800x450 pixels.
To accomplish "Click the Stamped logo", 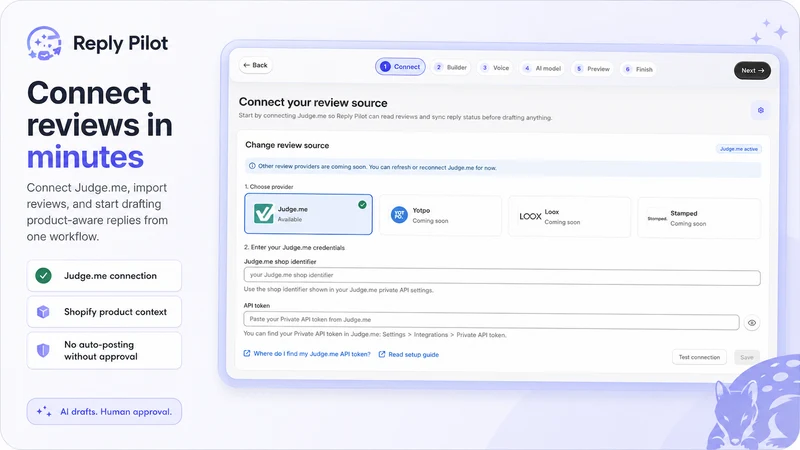I will pos(657,218).
